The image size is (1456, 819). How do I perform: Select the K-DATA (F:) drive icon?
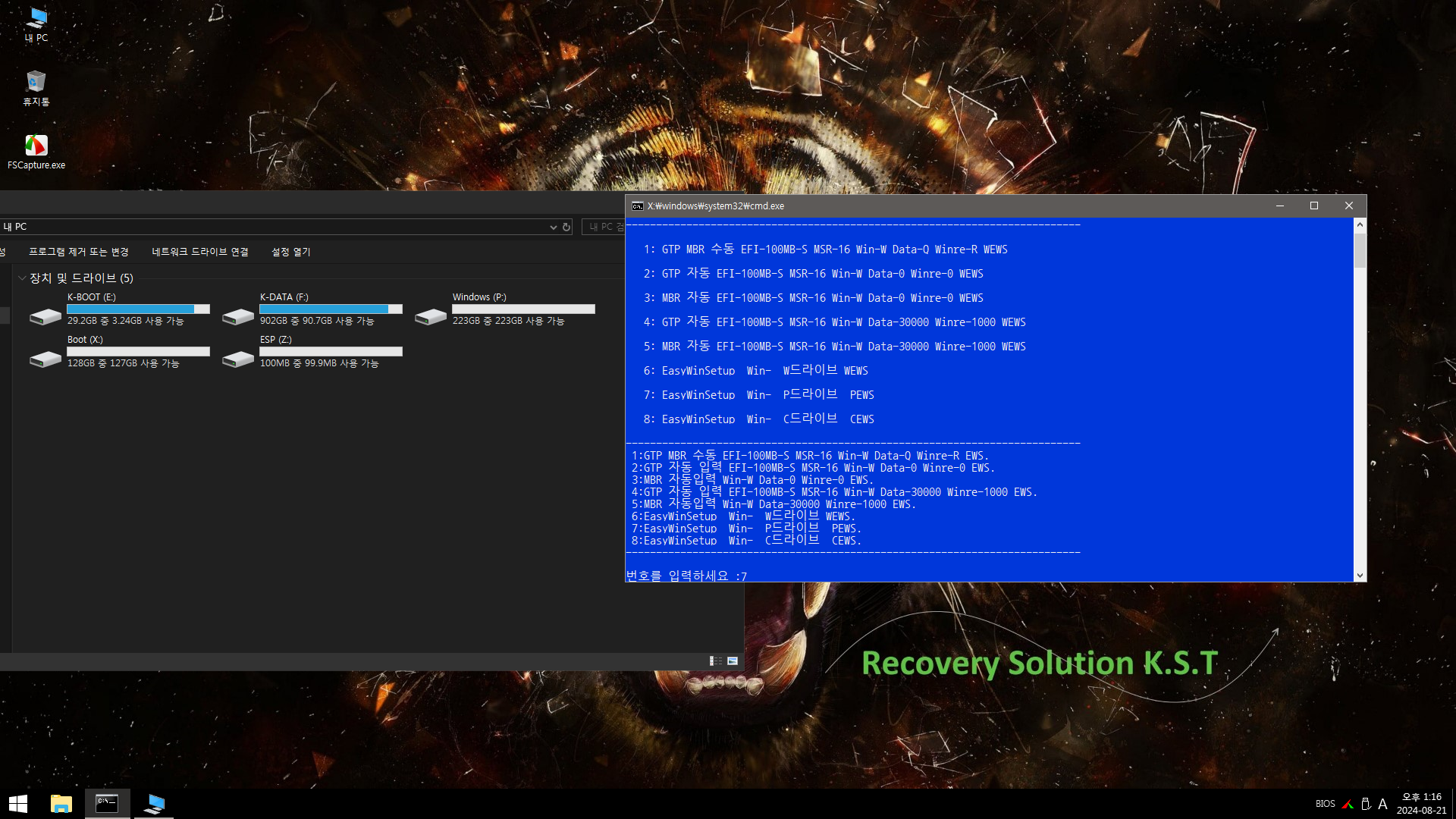pyautogui.click(x=238, y=315)
